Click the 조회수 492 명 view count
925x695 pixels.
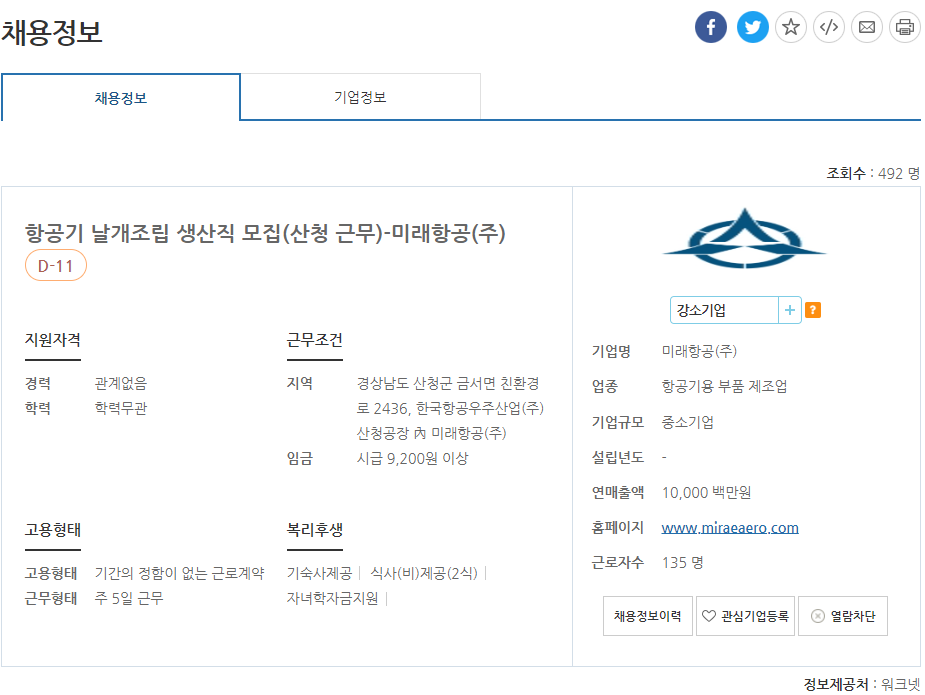[x=873, y=173]
